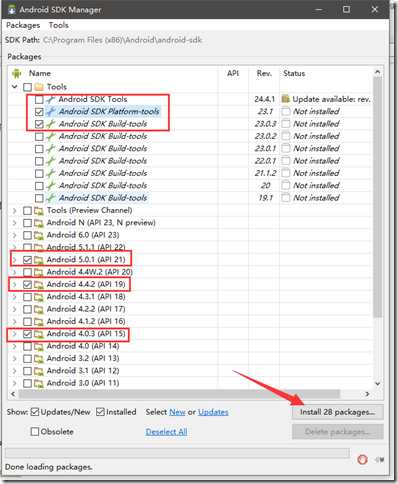Click wrench icon for Build-tools rev 22.0.1
398x484 pixels.
pyautogui.click(x=50, y=161)
